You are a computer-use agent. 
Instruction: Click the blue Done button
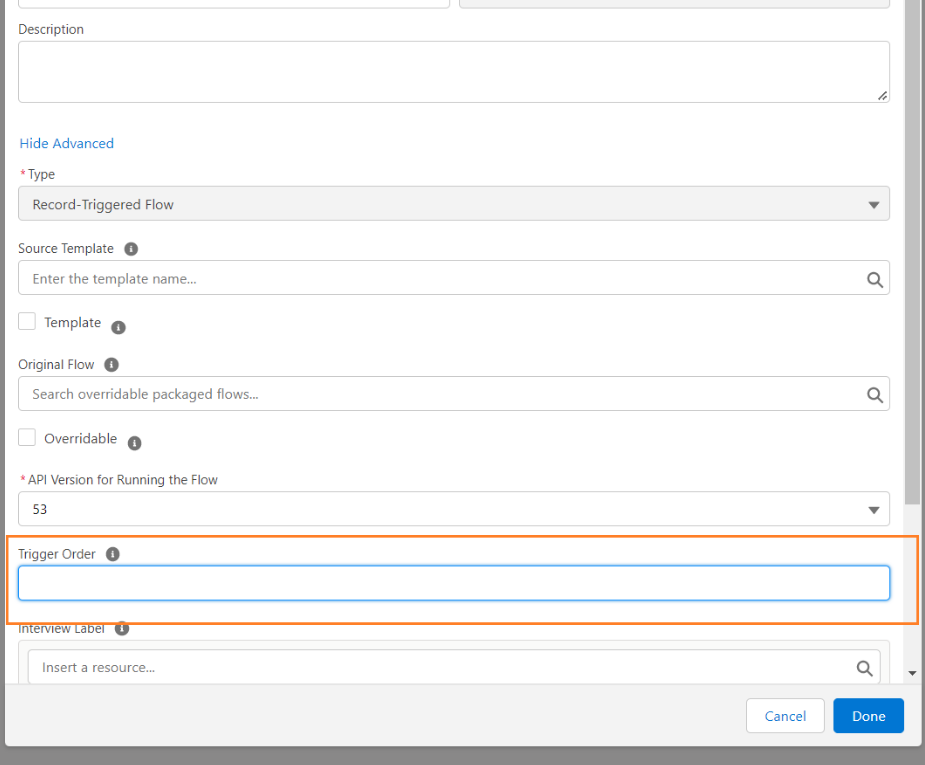point(868,716)
